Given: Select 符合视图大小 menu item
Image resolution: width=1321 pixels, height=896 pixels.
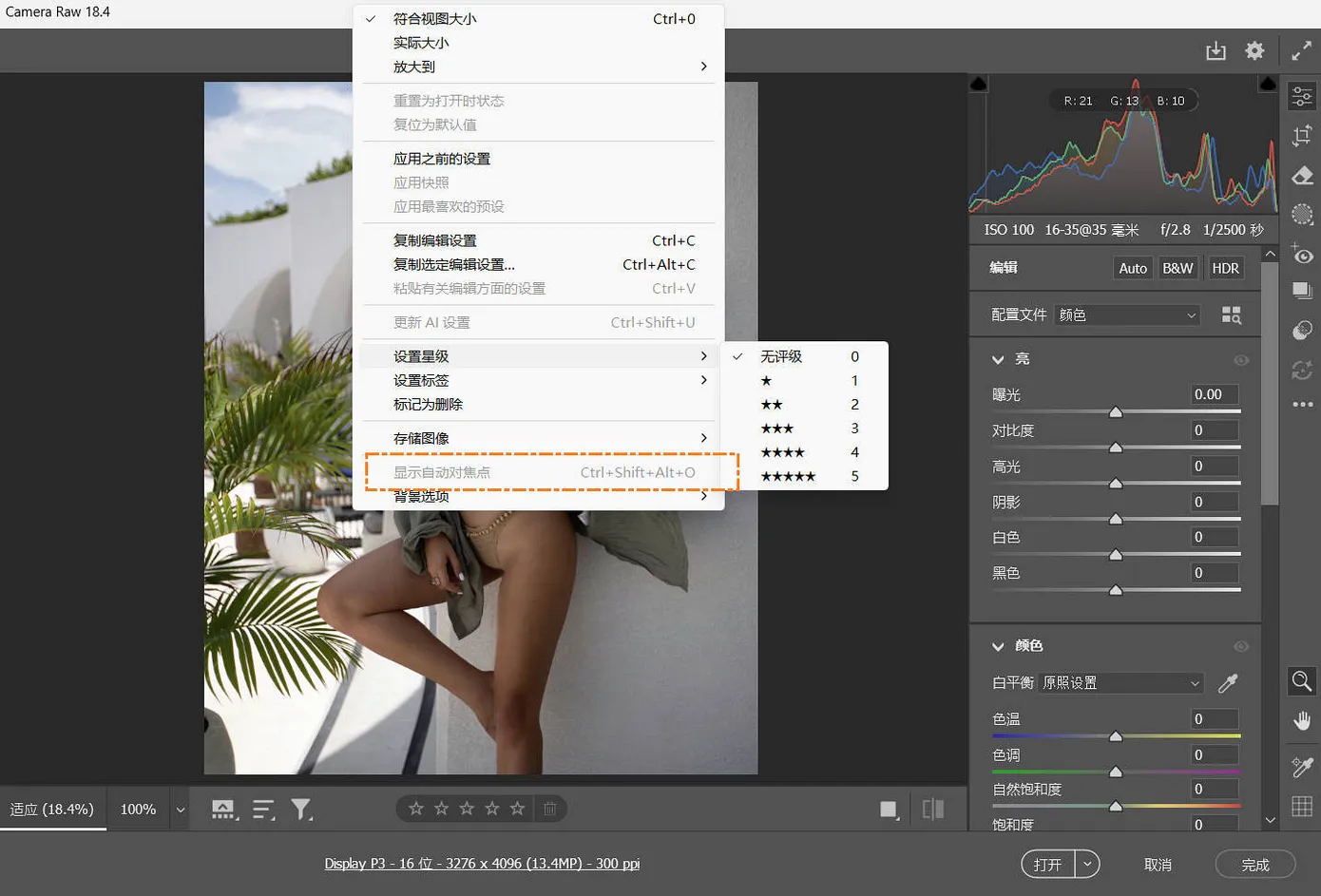Looking at the screenshot, I should (x=538, y=18).
